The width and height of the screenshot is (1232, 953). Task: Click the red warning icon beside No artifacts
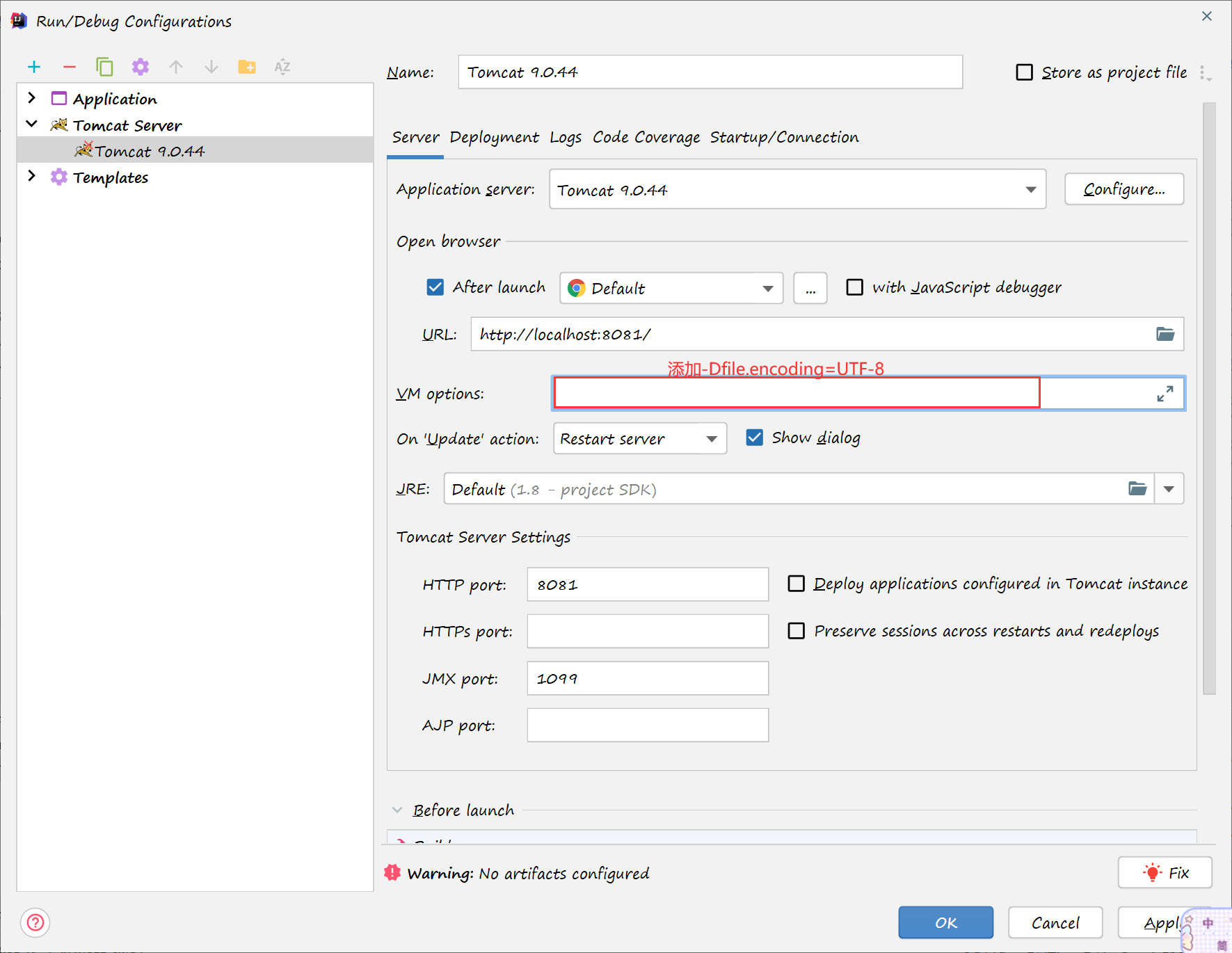point(392,872)
